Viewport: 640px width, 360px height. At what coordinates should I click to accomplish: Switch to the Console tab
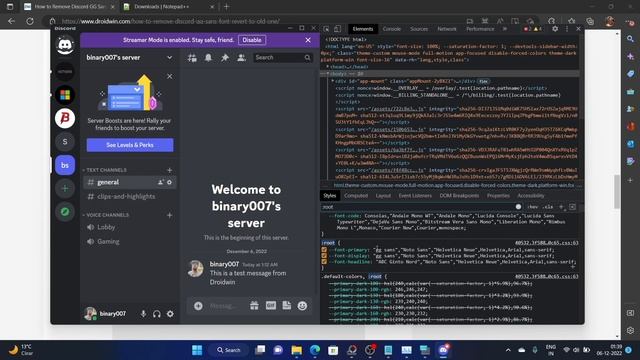pos(392,29)
